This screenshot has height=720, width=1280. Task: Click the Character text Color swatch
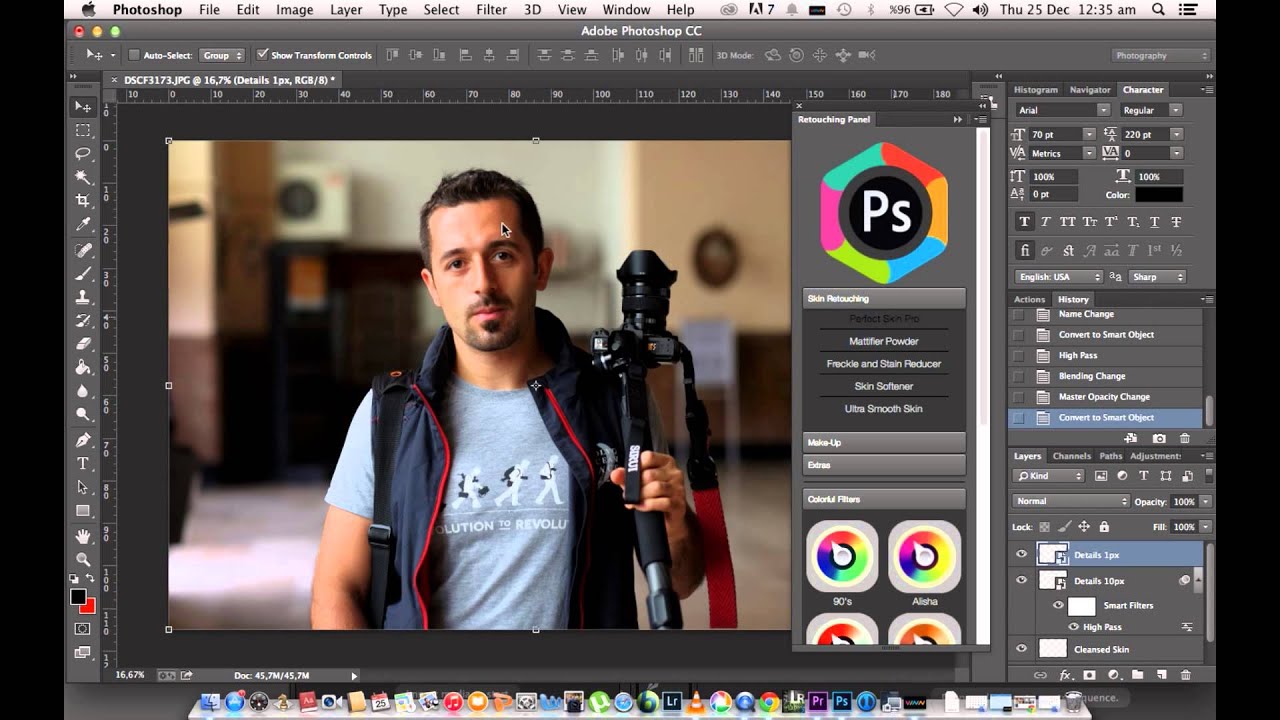1158,195
